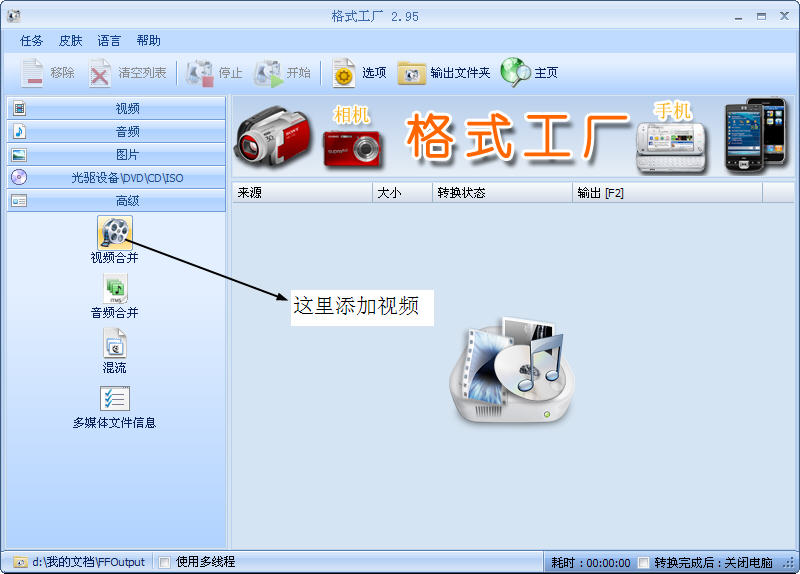Open the 输出文件夹 output folder icon
This screenshot has width=800, height=574.
(411, 73)
